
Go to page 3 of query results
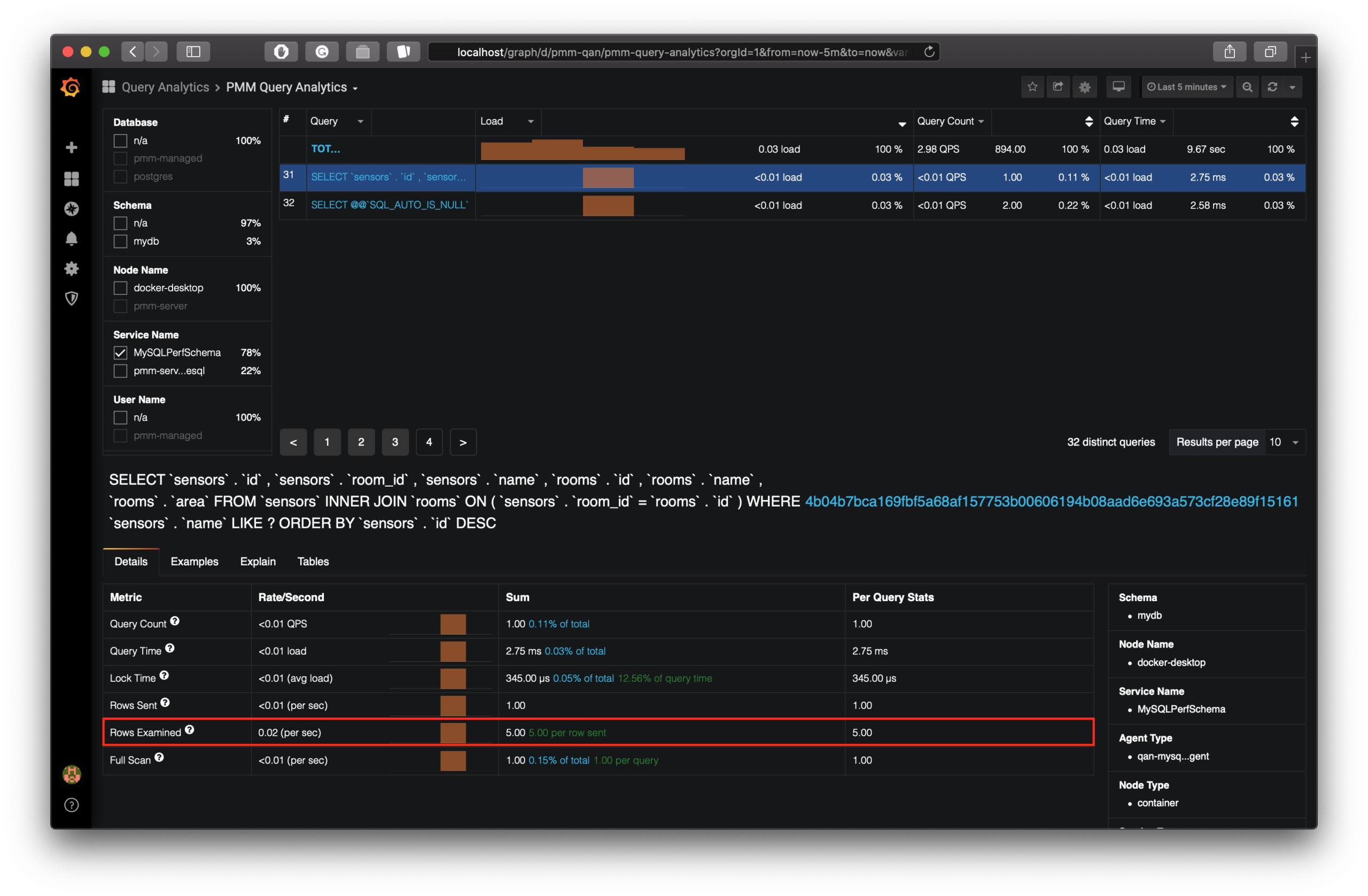click(x=395, y=442)
